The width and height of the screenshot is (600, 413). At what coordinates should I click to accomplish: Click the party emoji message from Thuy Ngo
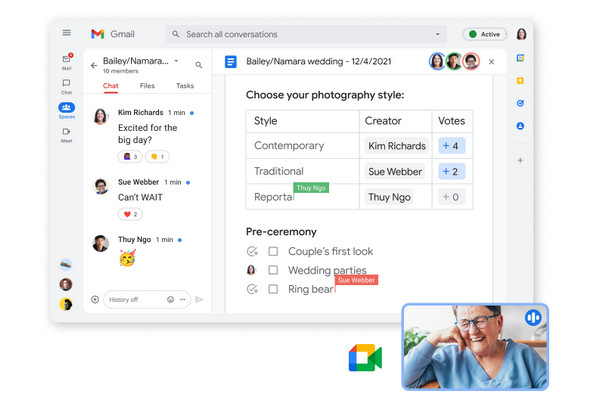(x=127, y=257)
